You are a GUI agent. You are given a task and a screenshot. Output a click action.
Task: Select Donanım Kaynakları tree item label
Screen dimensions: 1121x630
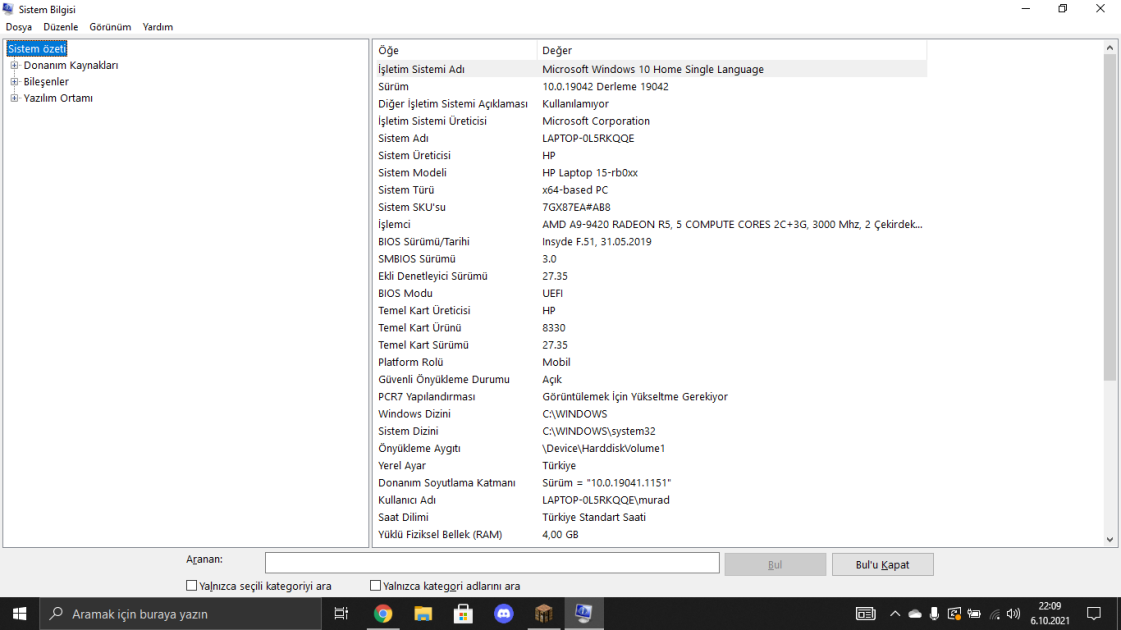click(71, 65)
